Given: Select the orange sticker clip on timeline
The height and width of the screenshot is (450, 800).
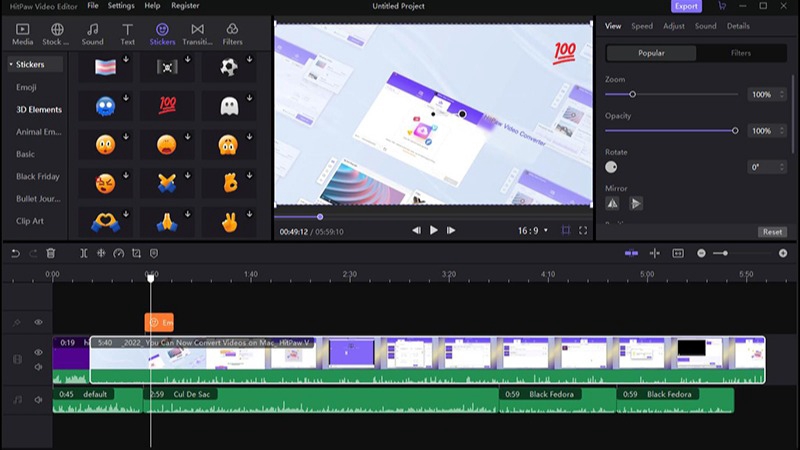Looking at the screenshot, I should (x=159, y=322).
